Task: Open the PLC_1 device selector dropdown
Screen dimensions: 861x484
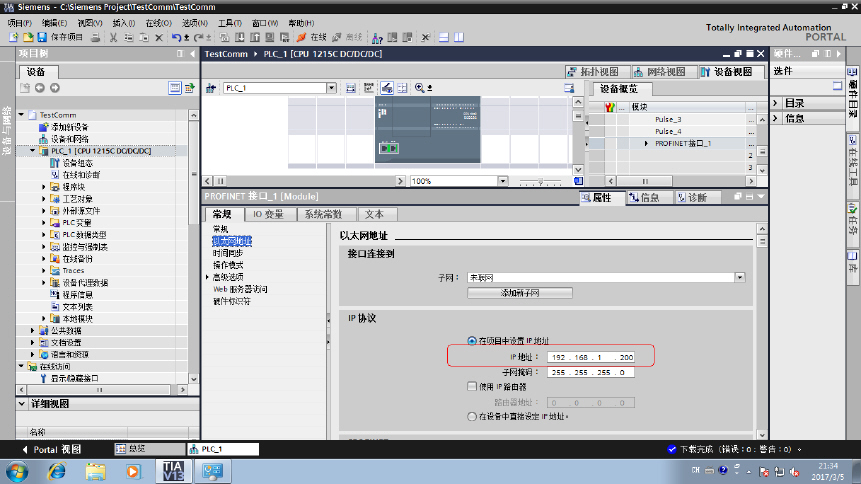Action: click(331, 88)
